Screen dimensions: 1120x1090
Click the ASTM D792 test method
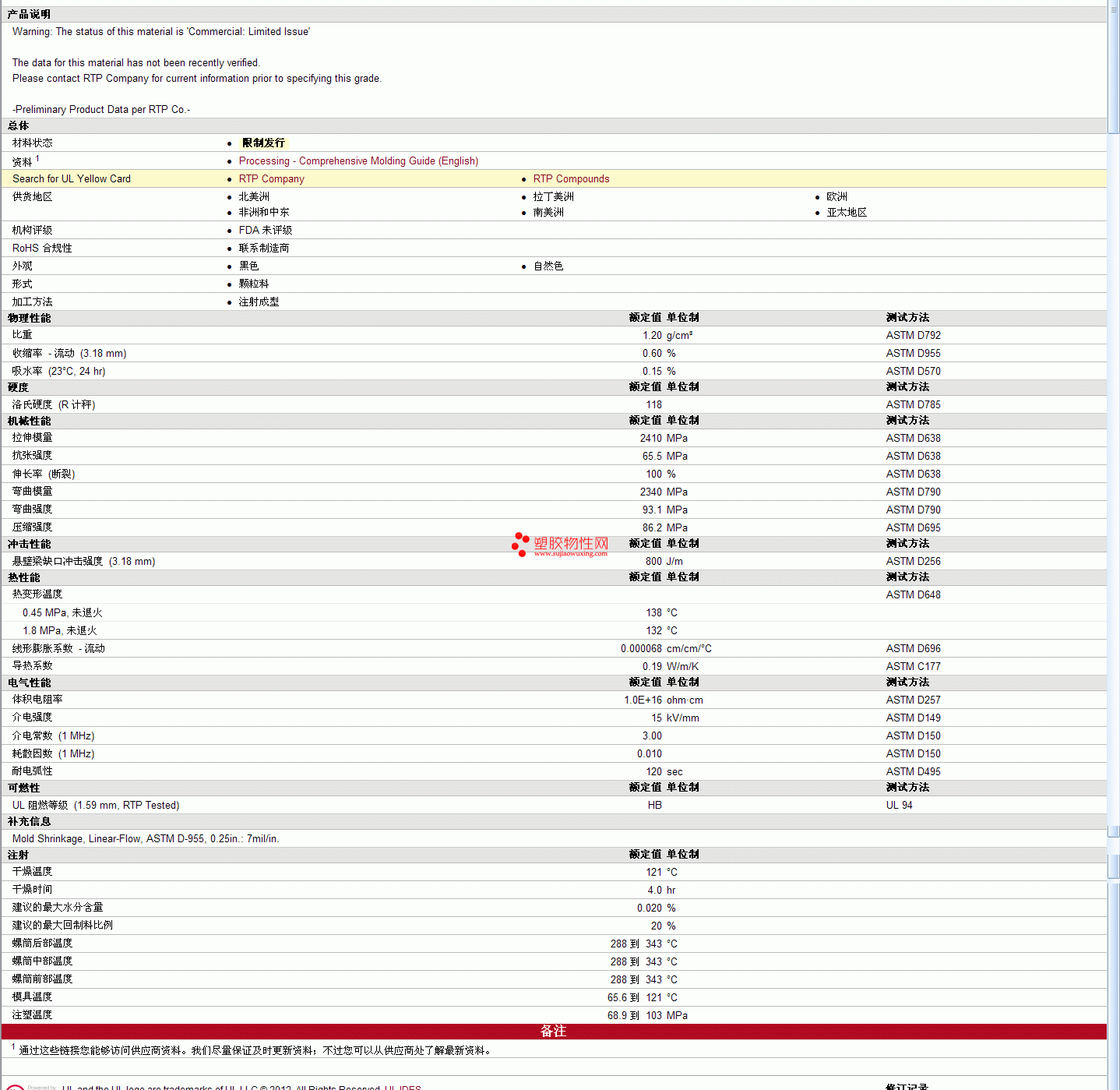coord(914,336)
